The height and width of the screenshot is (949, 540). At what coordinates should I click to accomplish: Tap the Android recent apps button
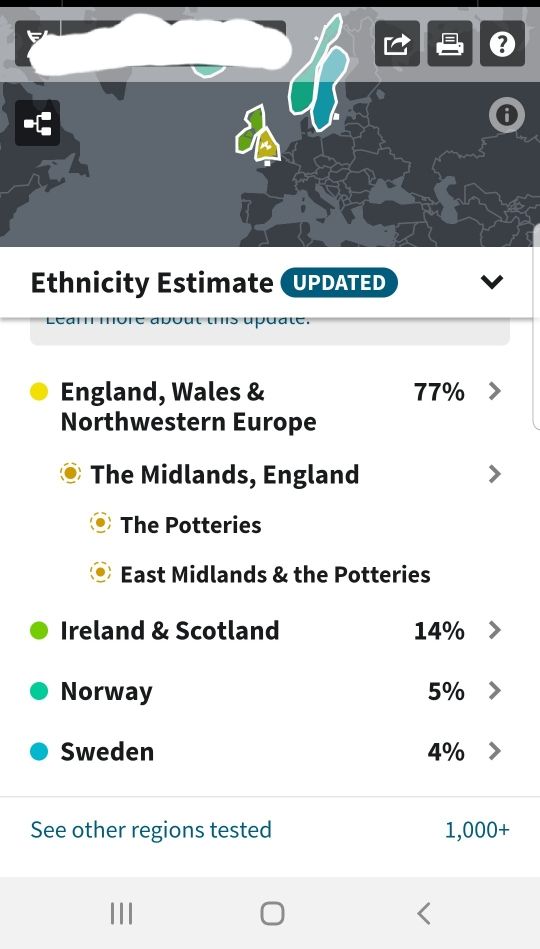pyautogui.click(x=121, y=913)
